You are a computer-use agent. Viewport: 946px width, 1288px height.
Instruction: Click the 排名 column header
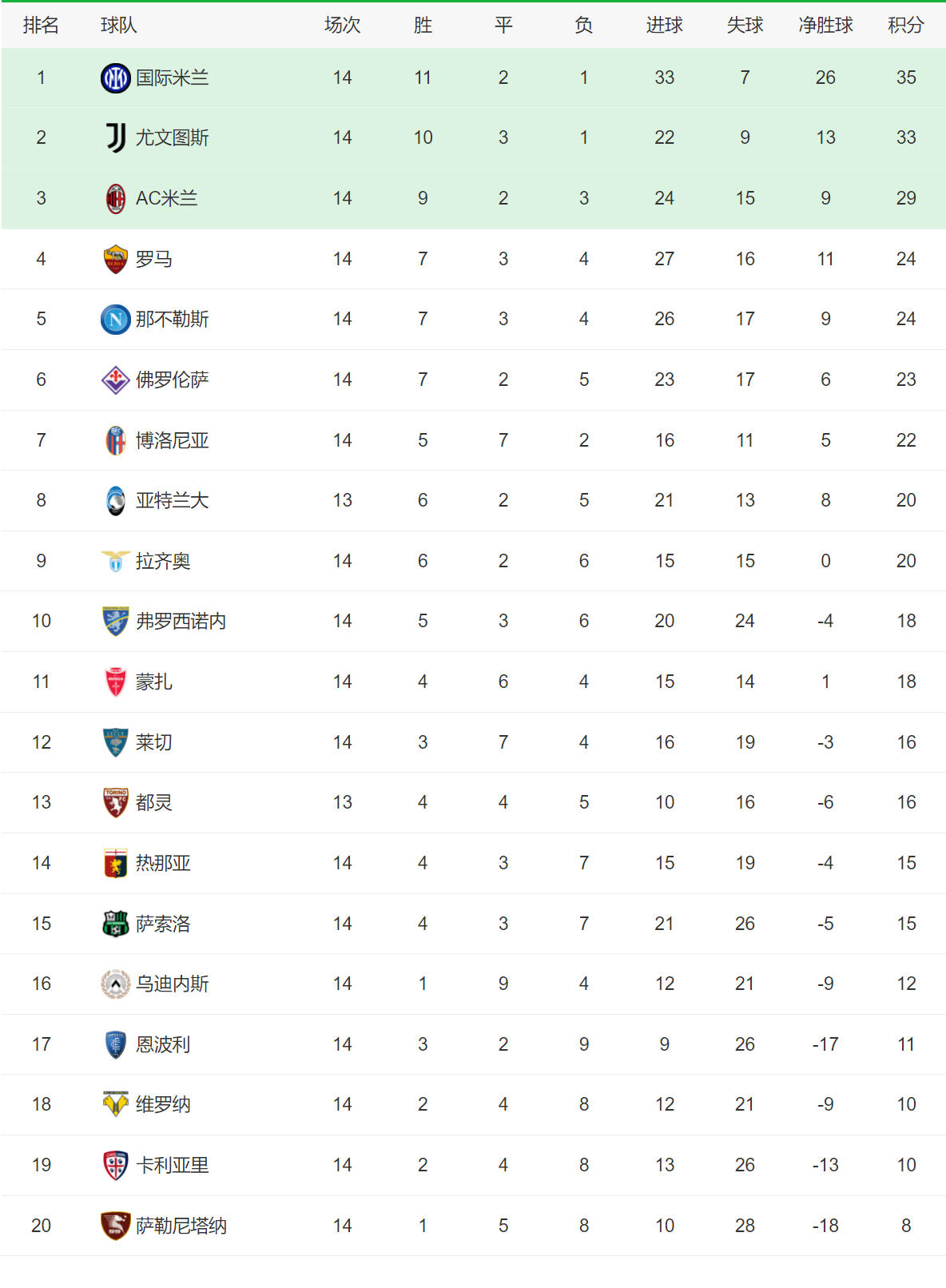pos(41,26)
